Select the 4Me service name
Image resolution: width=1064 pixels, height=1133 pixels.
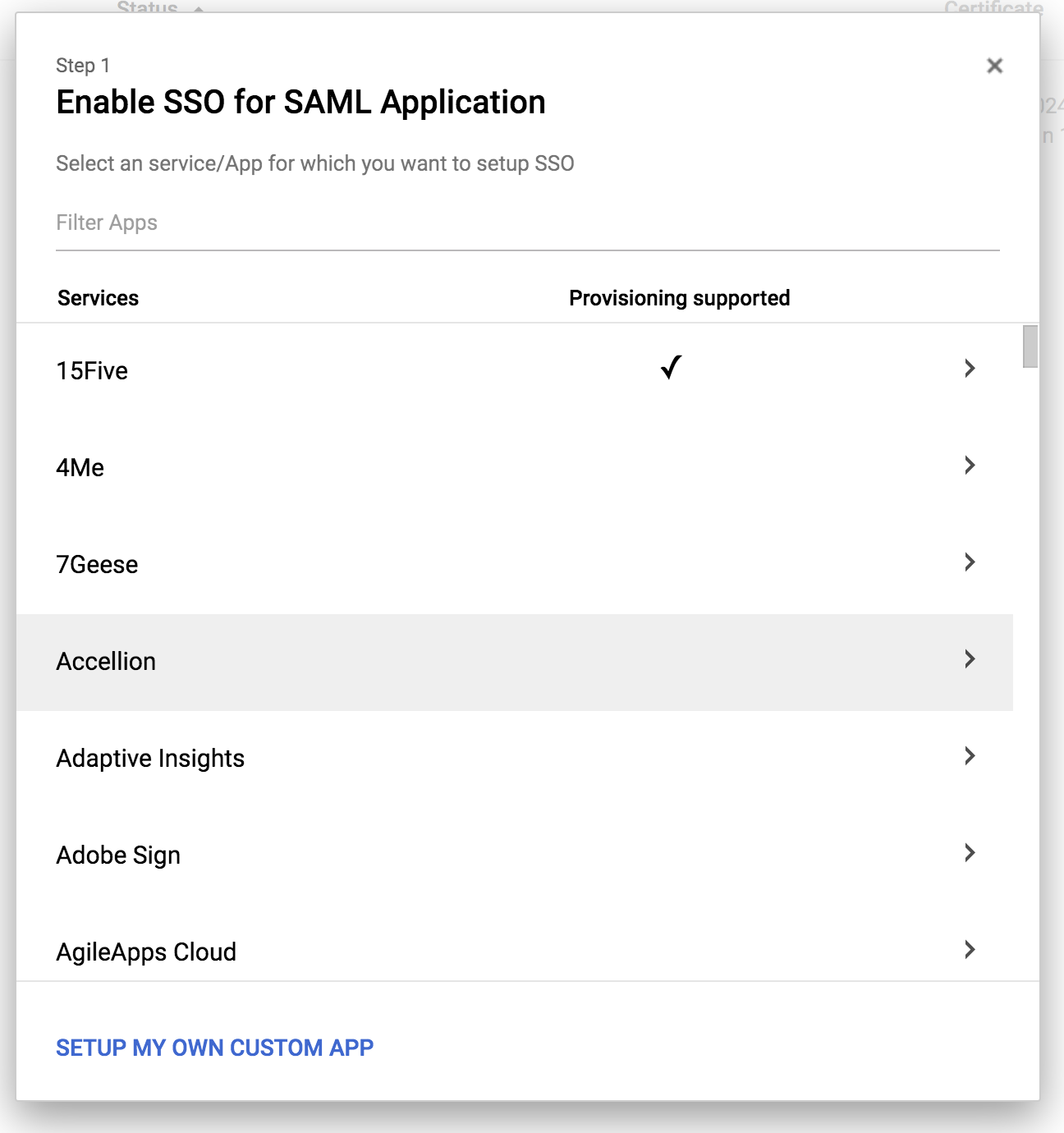click(80, 468)
